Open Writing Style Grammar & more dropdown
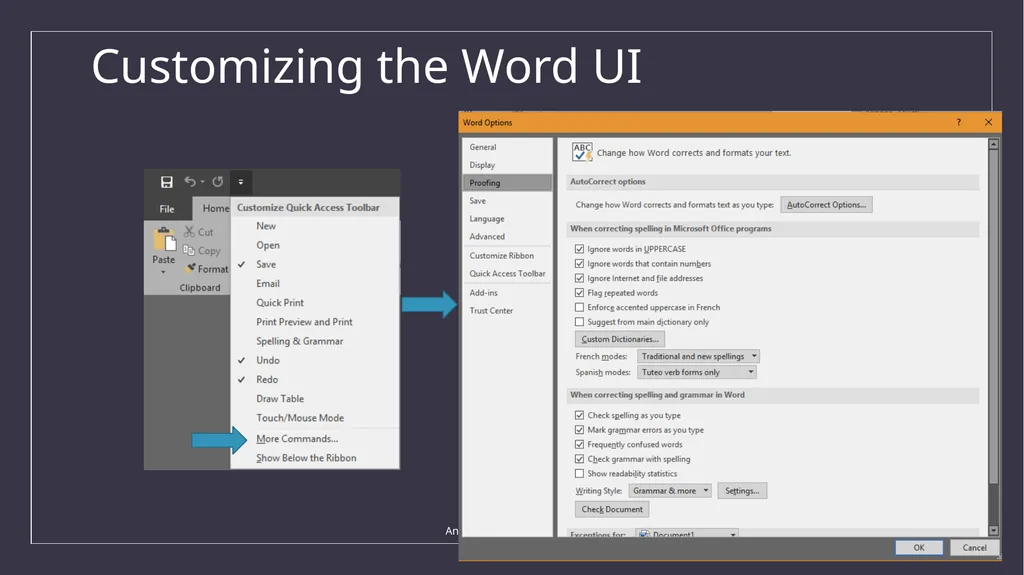 click(669, 491)
